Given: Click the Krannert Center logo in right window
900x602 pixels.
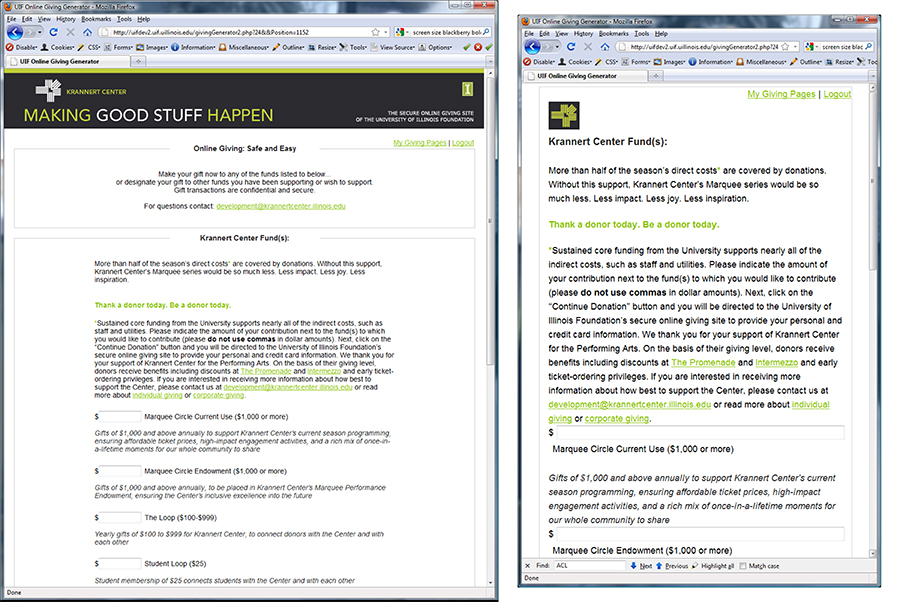Looking at the screenshot, I should point(565,115).
